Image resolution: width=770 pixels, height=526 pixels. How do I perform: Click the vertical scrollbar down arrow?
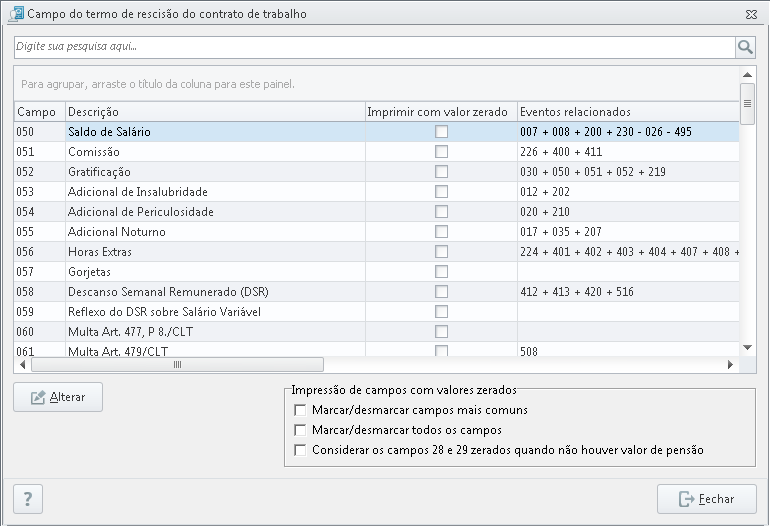(747, 348)
